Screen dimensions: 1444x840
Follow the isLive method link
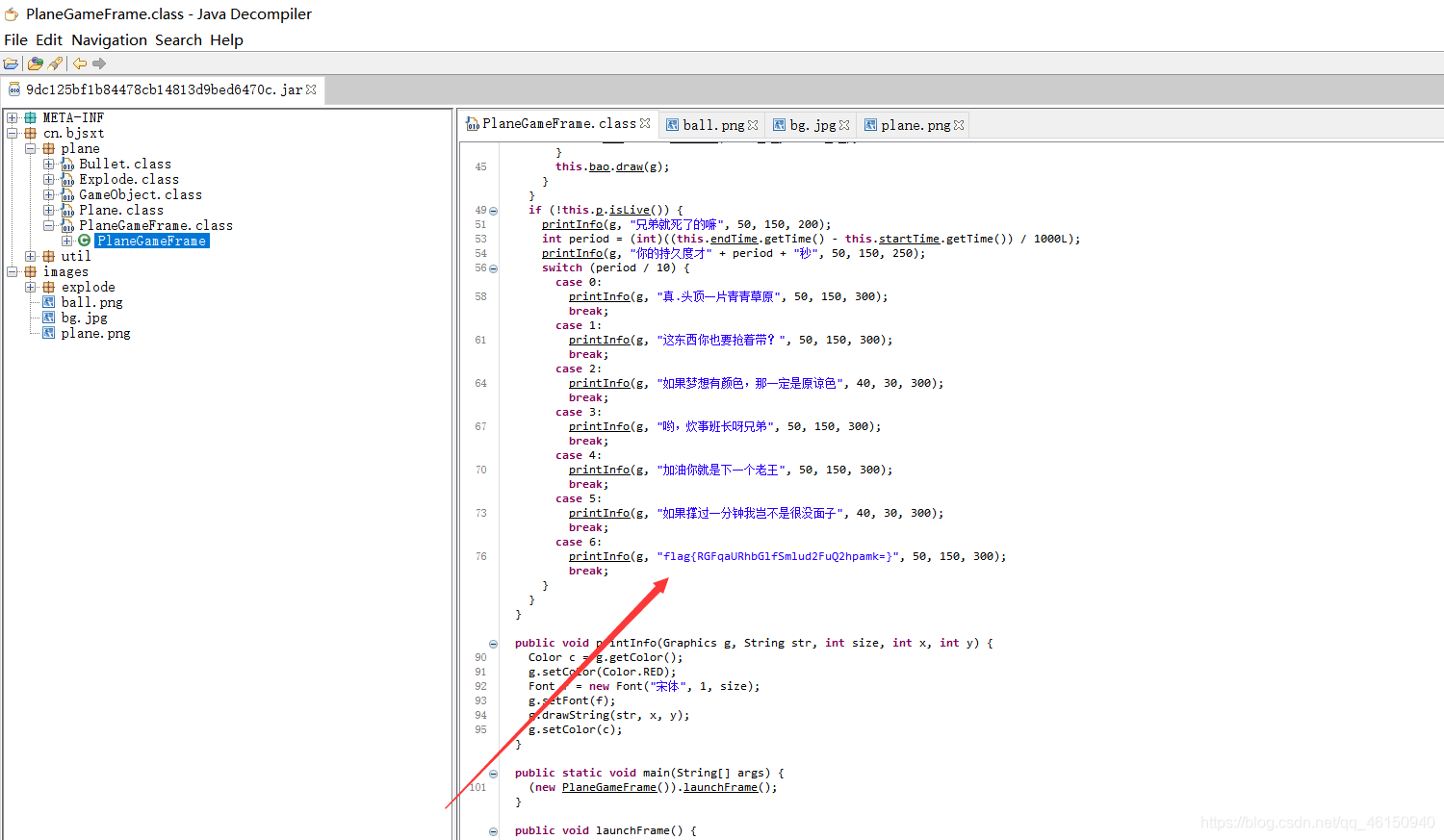coord(630,210)
